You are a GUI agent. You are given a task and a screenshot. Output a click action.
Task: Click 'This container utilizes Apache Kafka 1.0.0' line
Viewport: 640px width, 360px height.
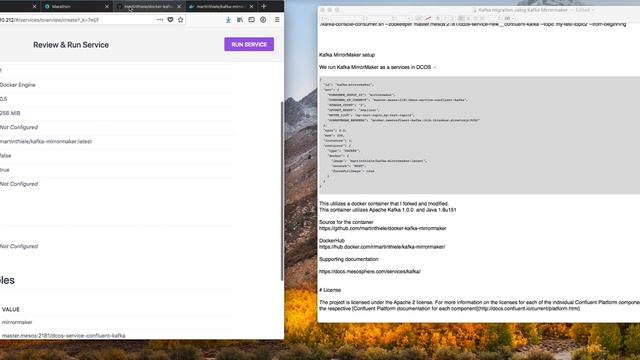(387, 210)
